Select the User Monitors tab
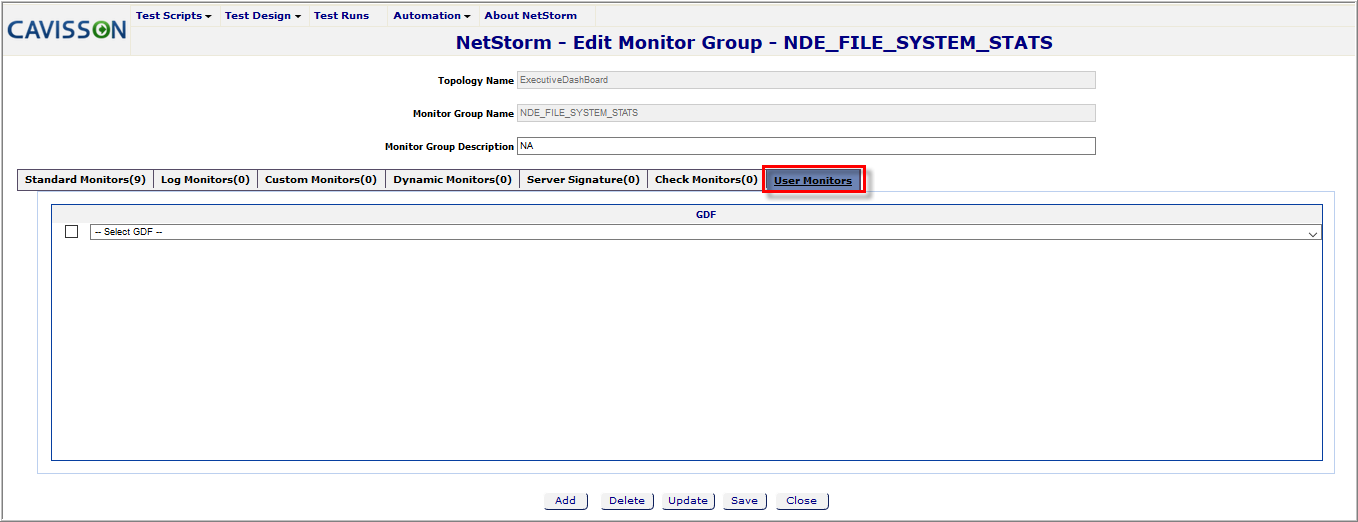 [813, 180]
